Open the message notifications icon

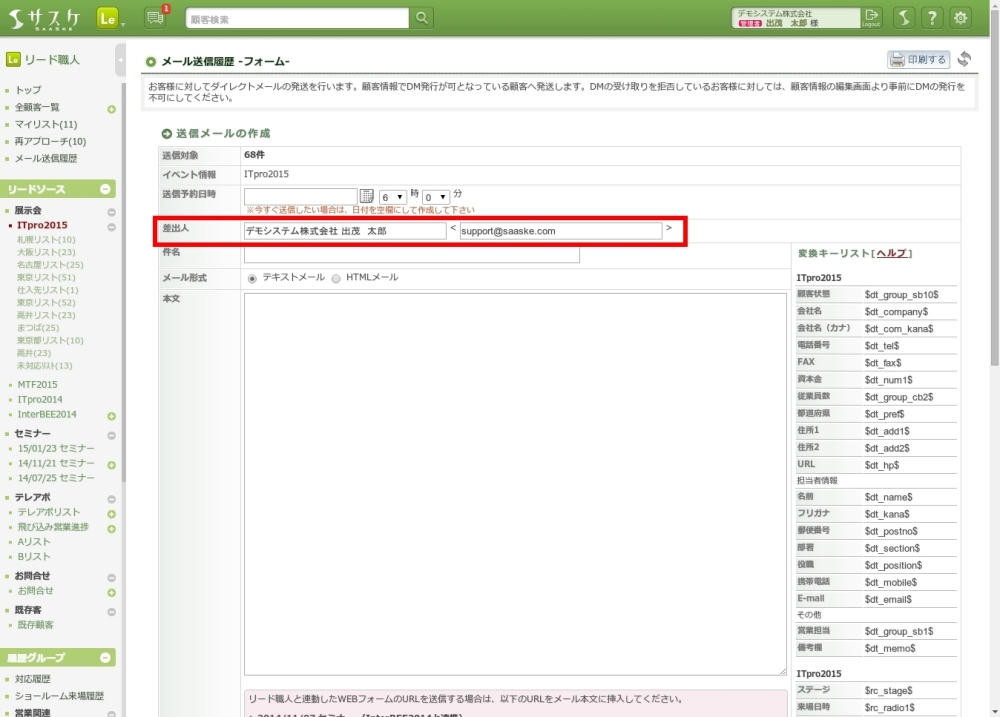(x=154, y=18)
